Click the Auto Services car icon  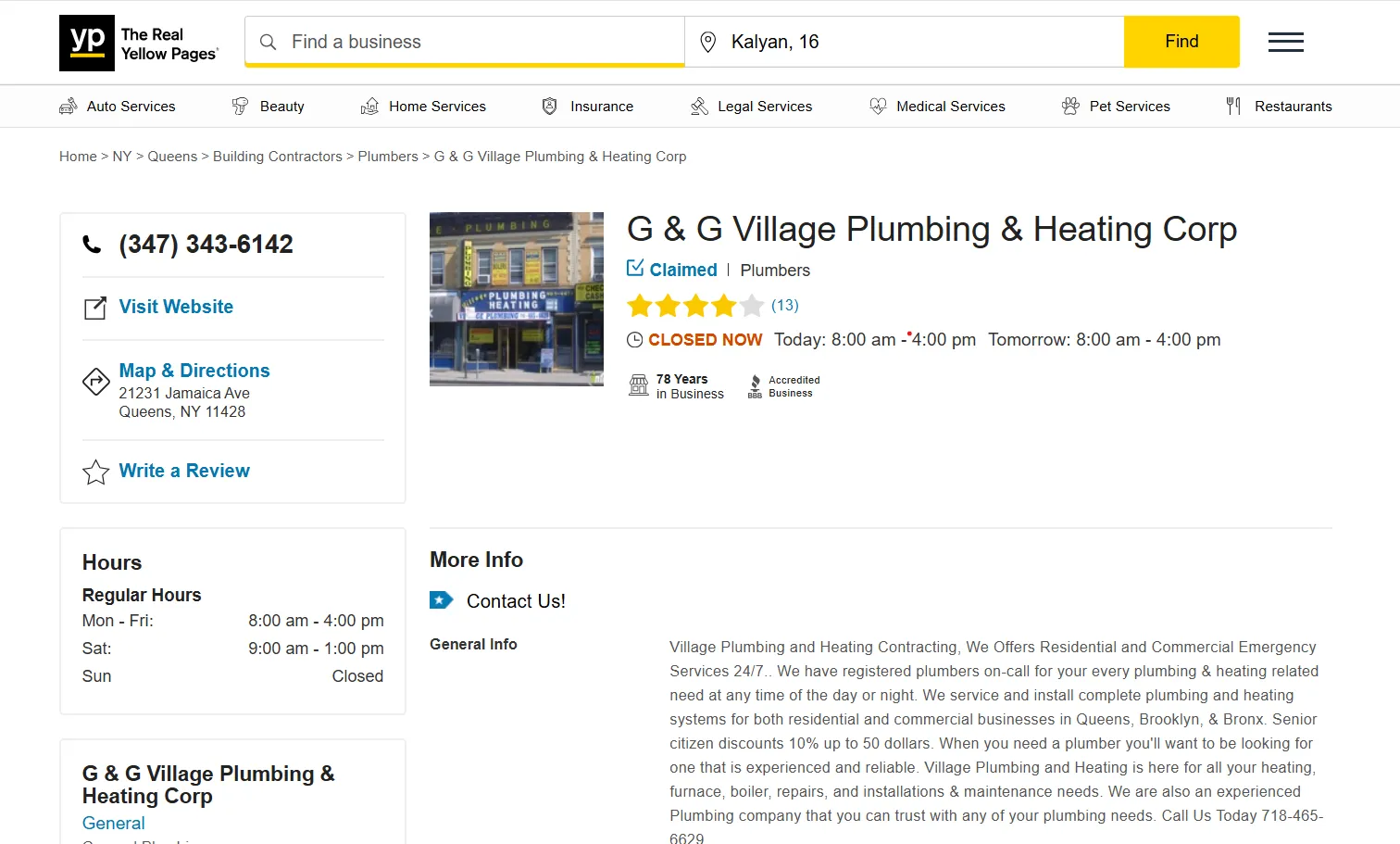68,106
